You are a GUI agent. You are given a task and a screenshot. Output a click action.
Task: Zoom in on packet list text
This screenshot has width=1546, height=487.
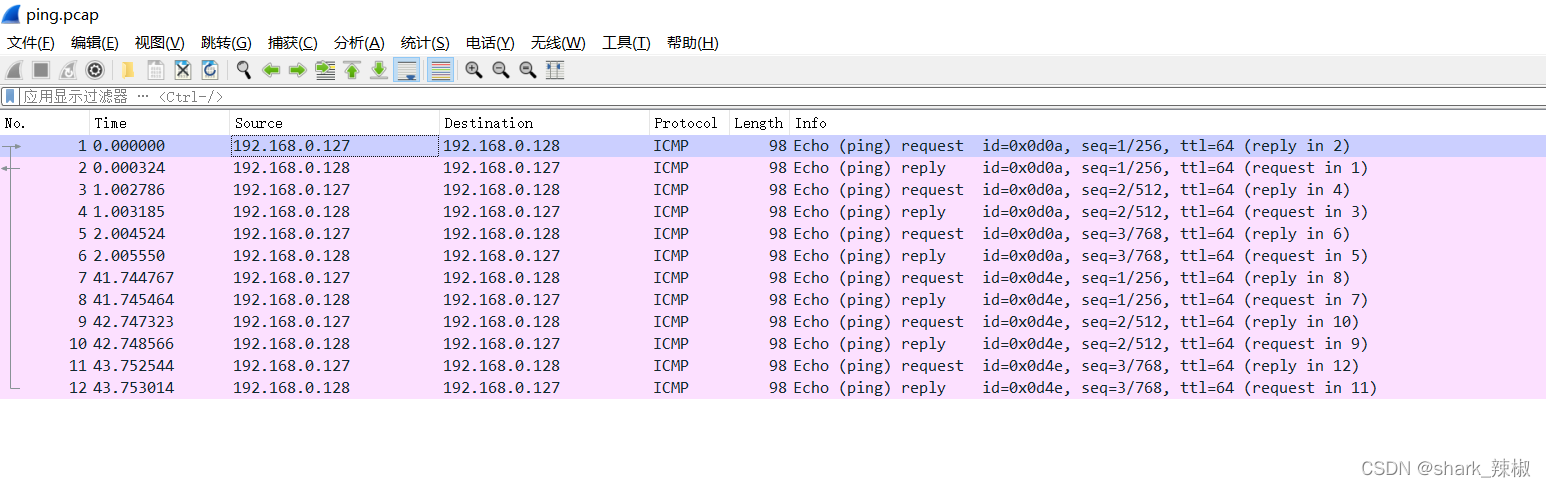pyautogui.click(x=474, y=70)
